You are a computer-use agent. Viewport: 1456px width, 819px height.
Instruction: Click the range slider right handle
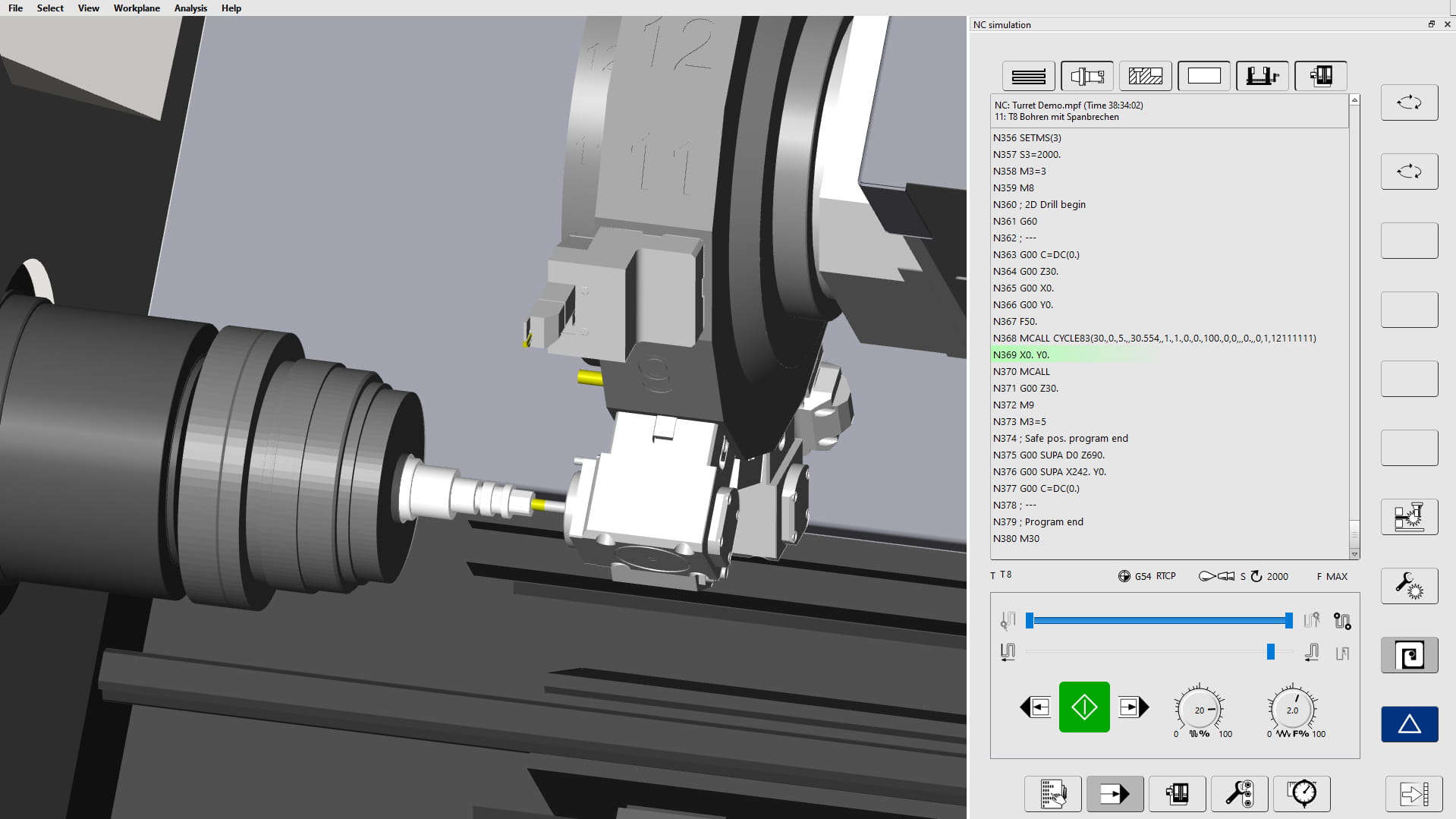(1288, 621)
